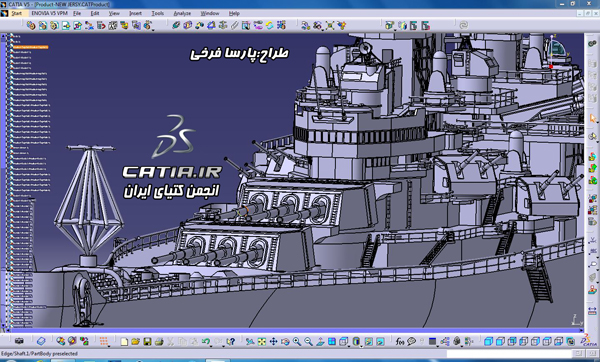Click the Save diskette icon
The width and height of the screenshot is (600, 362).
point(147,341)
